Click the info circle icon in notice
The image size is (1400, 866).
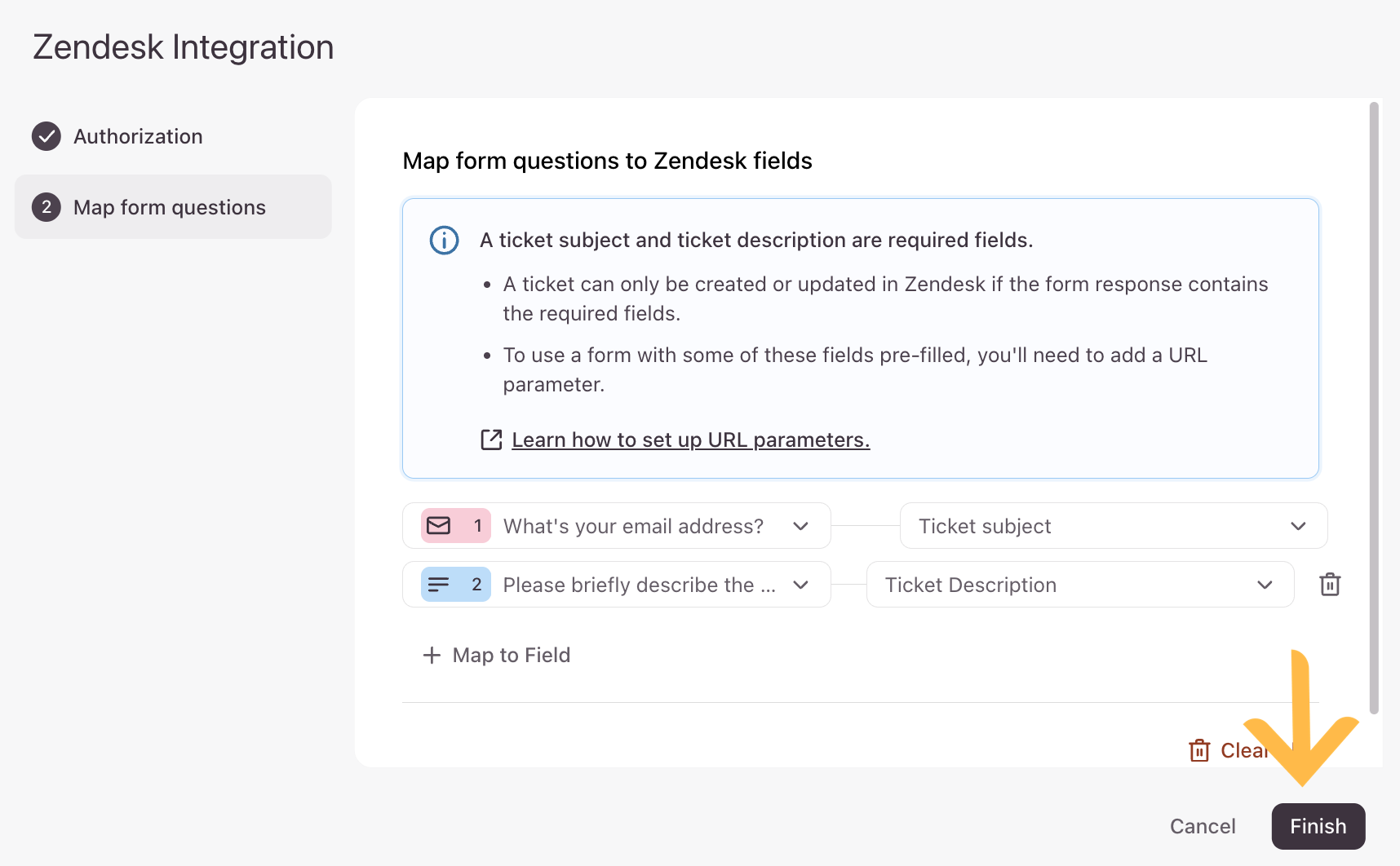click(x=444, y=241)
